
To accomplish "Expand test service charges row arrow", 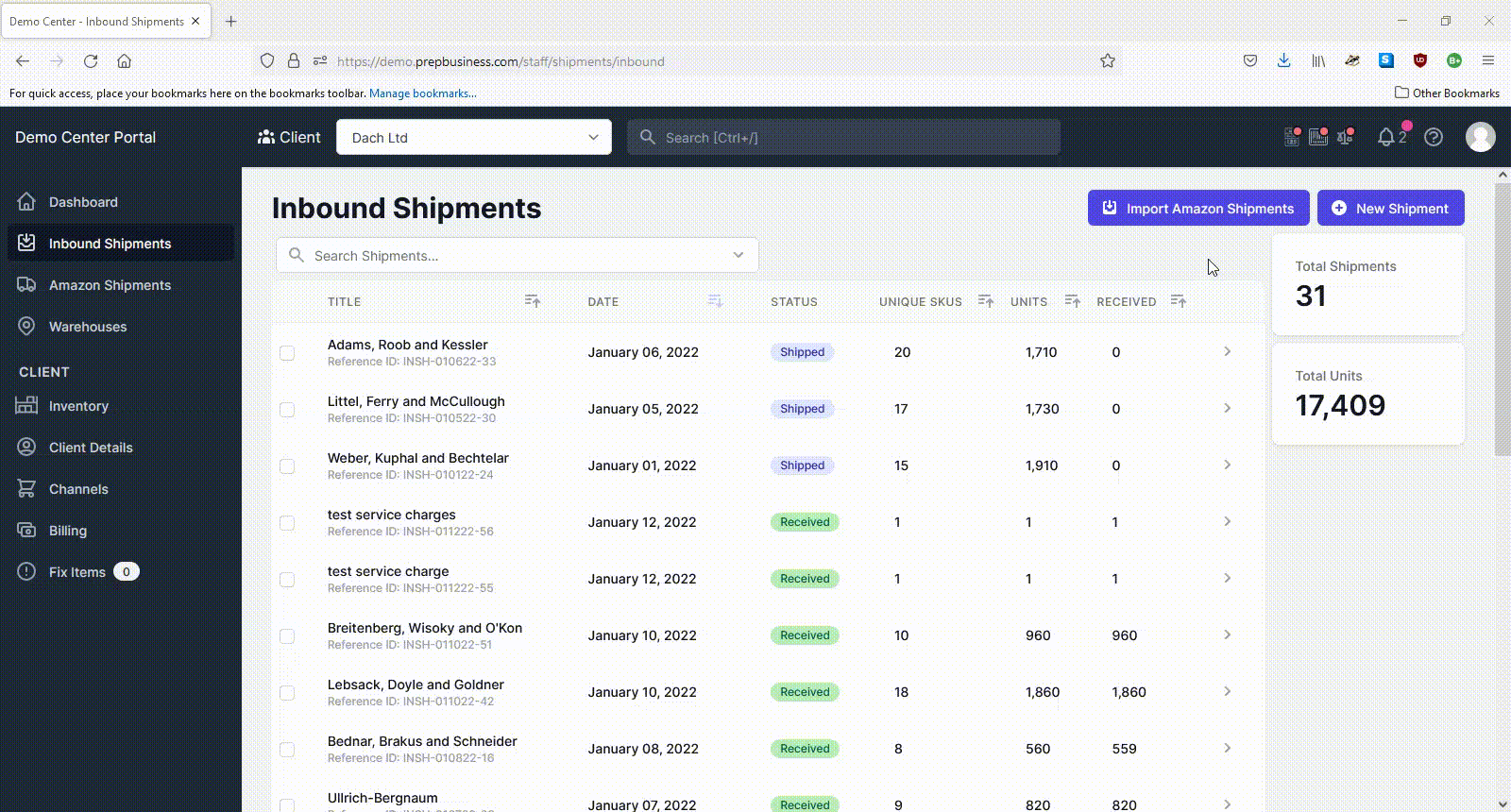I will 1227,521.
